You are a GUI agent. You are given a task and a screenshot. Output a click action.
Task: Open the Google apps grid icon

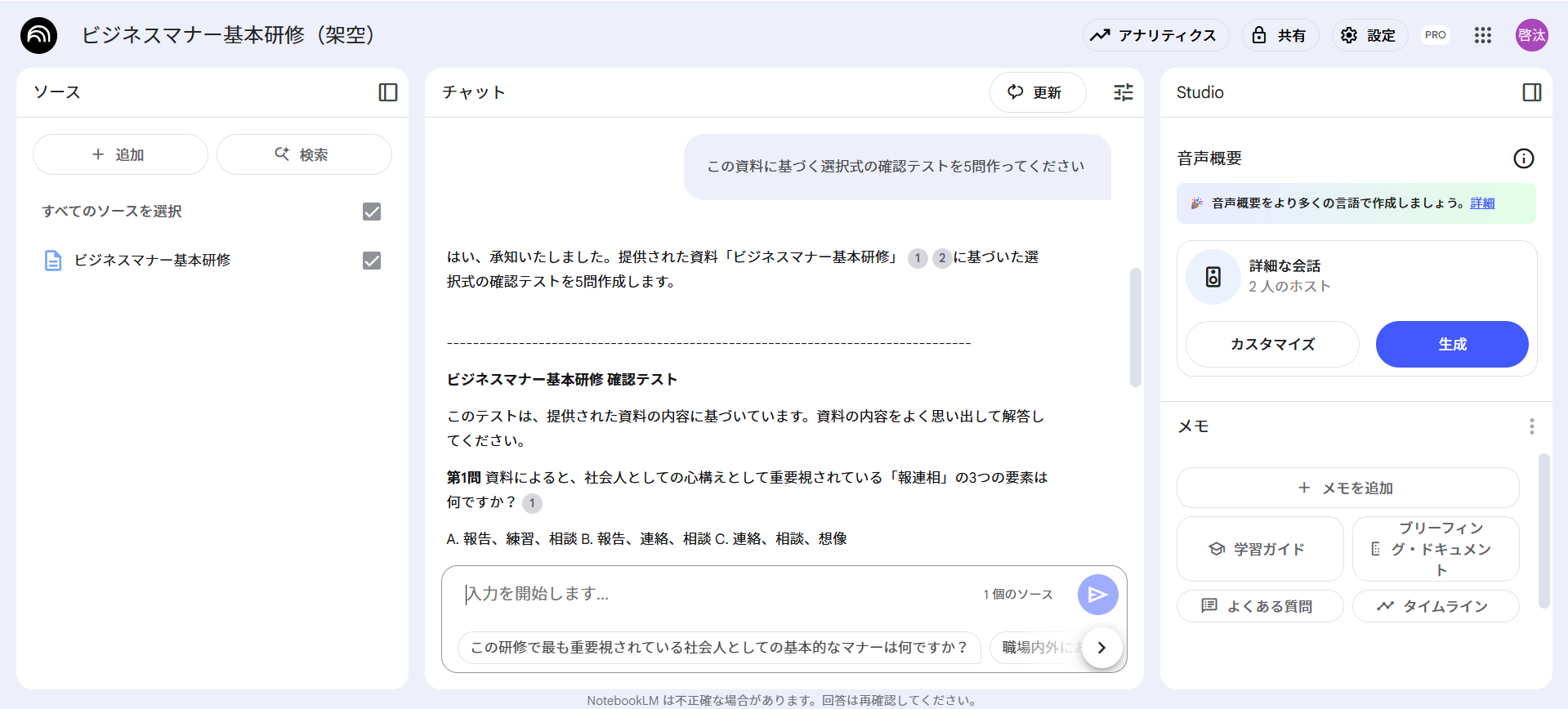coord(1482,35)
